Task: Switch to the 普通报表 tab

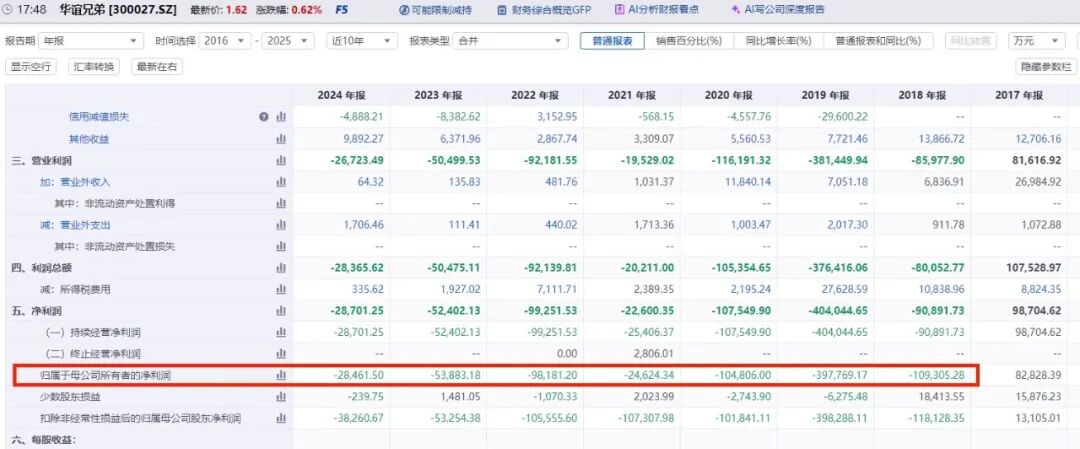Action: 612,41
